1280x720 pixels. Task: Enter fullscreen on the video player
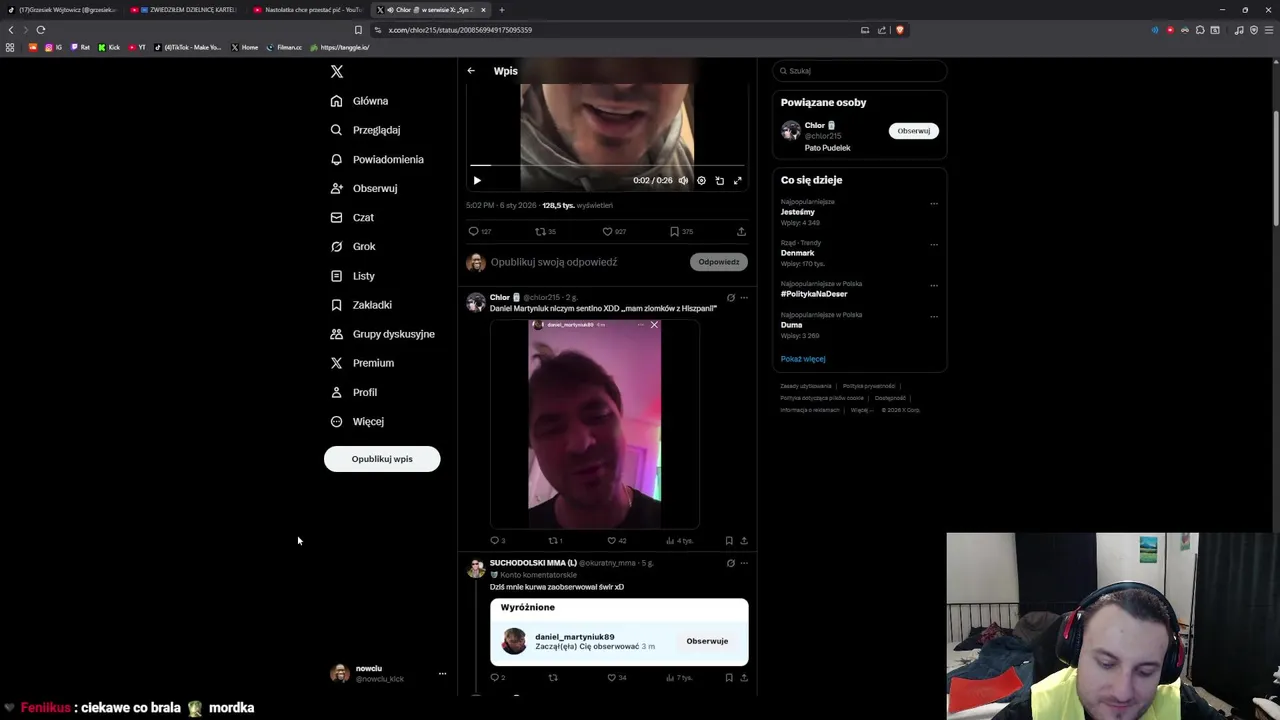click(738, 181)
